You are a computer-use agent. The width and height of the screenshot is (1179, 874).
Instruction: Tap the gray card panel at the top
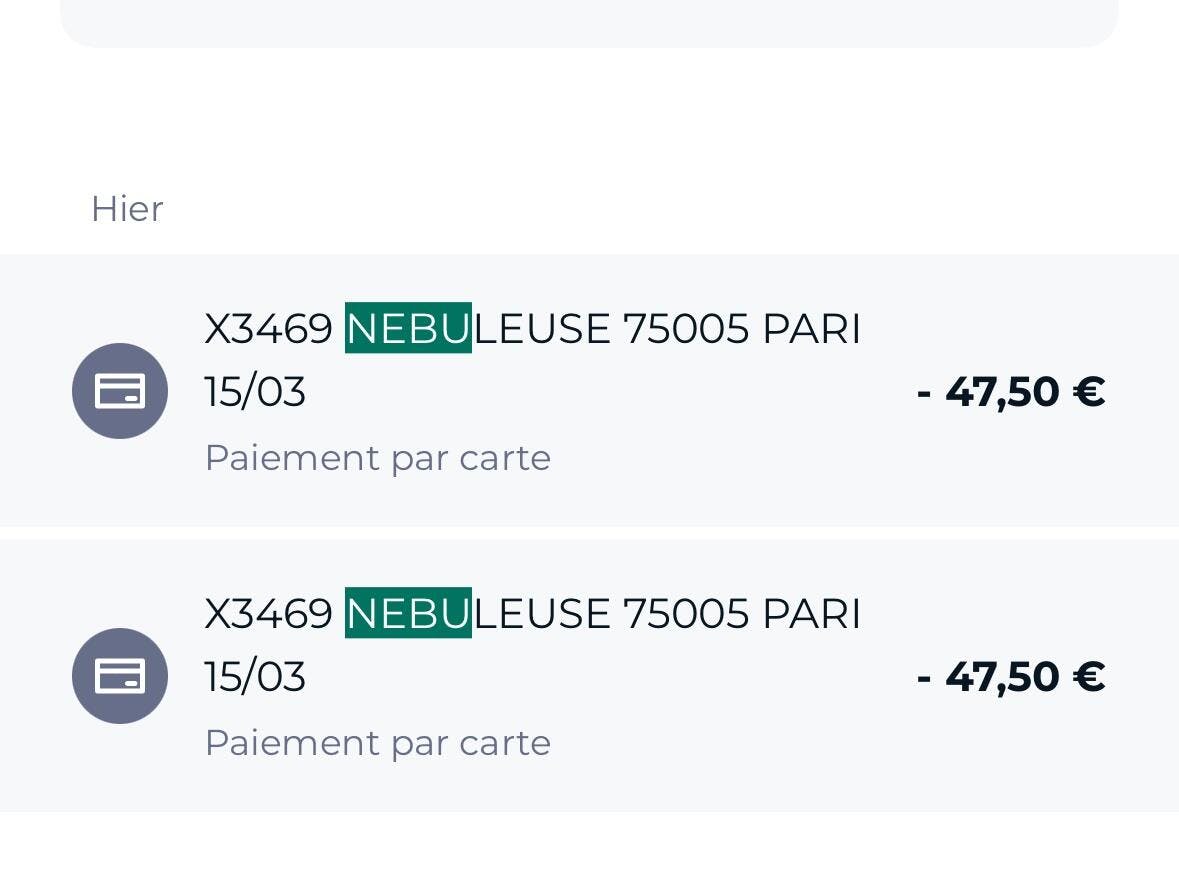click(x=589, y=22)
